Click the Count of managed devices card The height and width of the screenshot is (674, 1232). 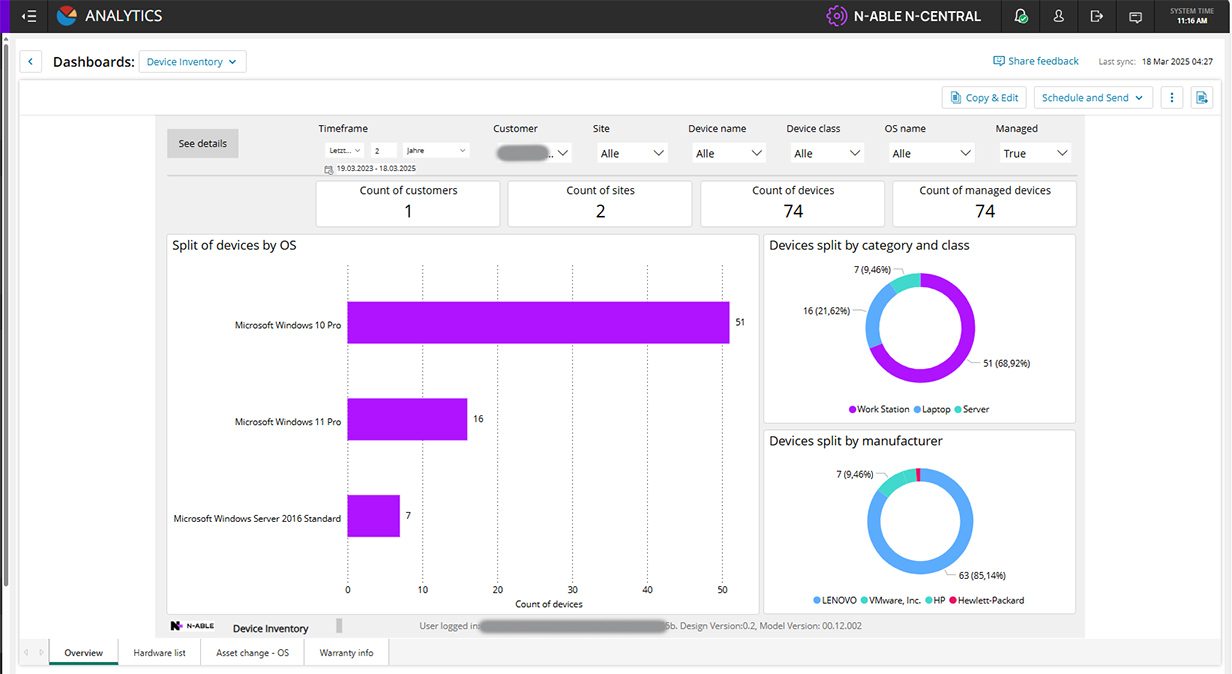pyautogui.click(x=985, y=203)
